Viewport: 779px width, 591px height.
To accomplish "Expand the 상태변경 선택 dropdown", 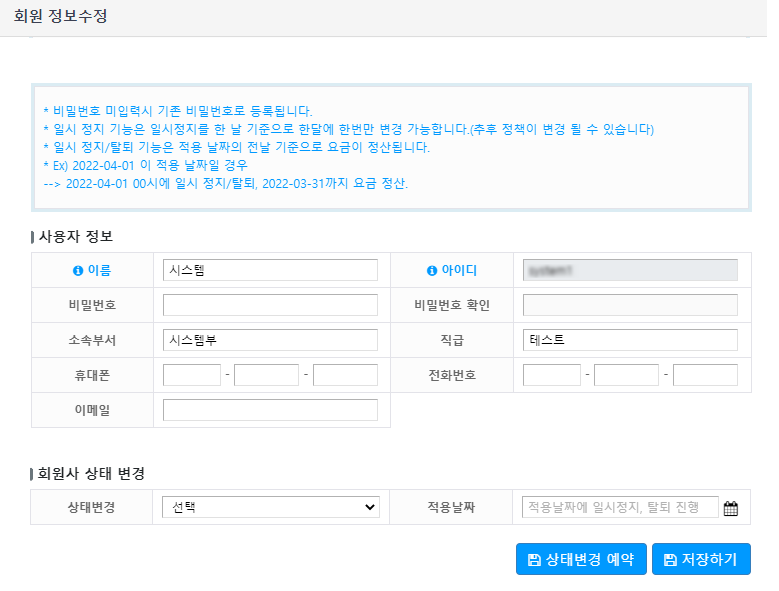I will (271, 507).
